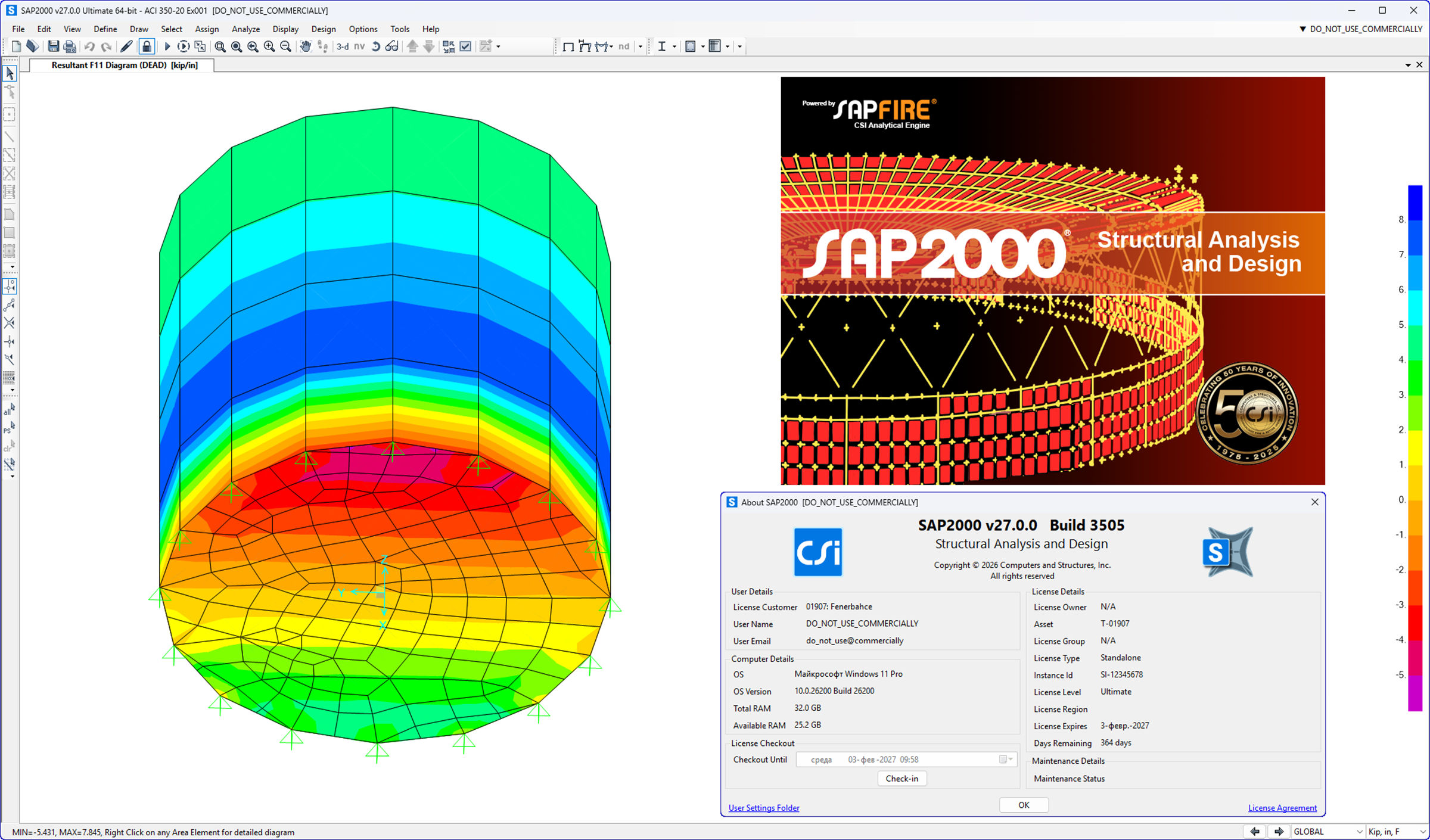The image size is (1430, 840).
Task: Click the Run Analysis play icon
Action: pyautogui.click(x=167, y=46)
